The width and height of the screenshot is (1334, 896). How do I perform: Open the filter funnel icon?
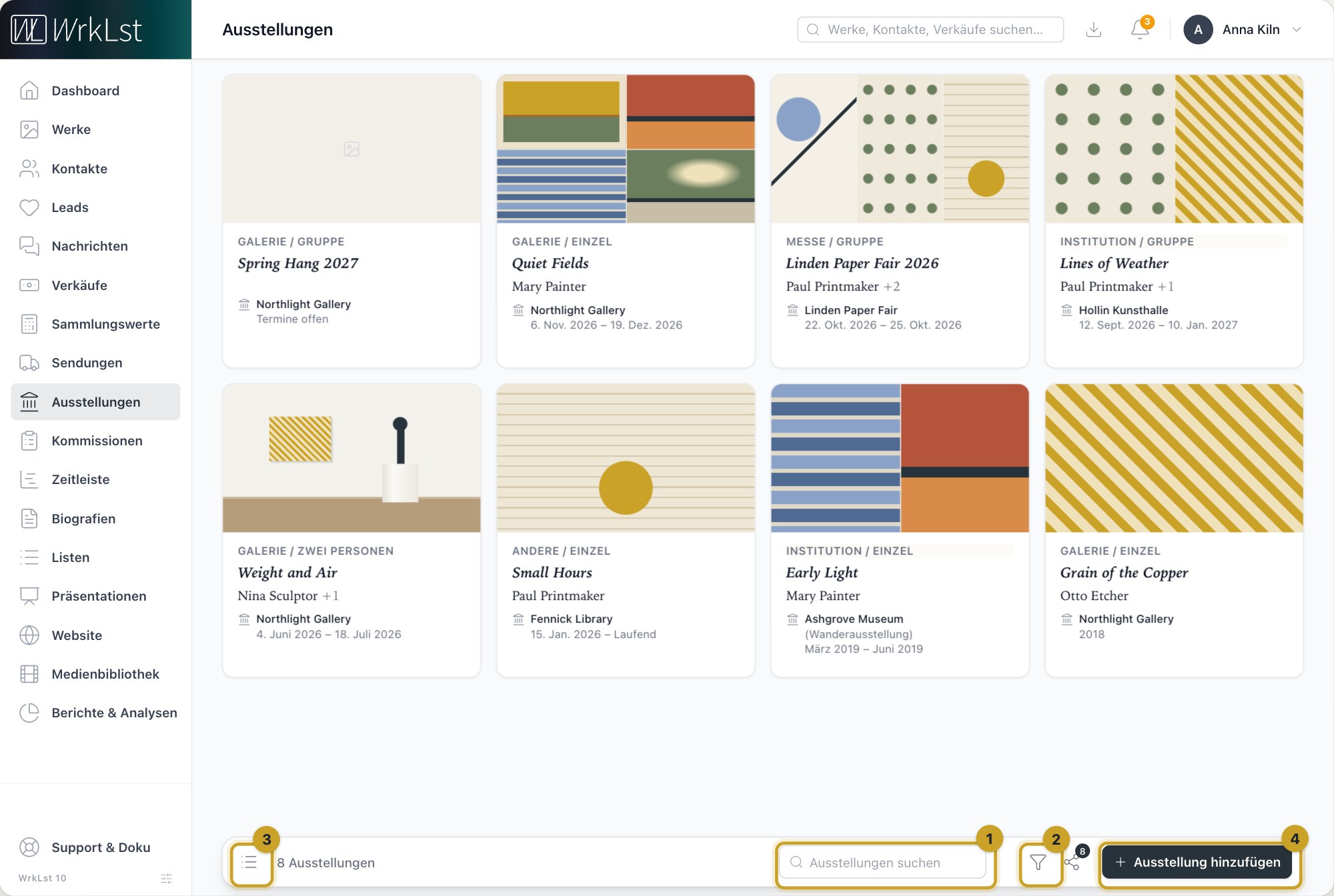(1038, 862)
